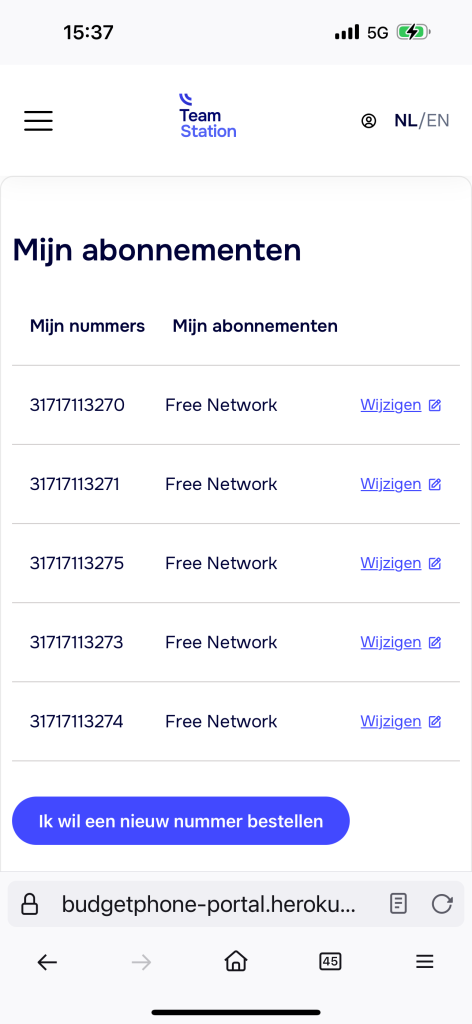Tap the Team Station logo
472x1024 pixels.
point(208,116)
